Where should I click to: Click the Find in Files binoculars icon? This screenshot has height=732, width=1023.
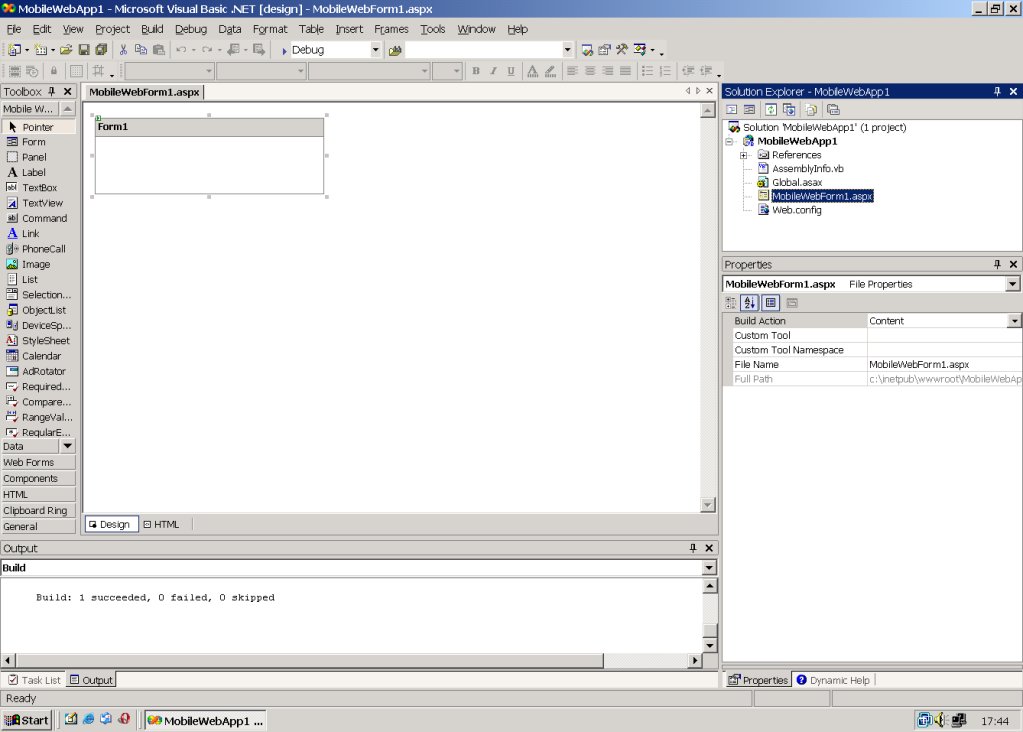(x=395, y=50)
